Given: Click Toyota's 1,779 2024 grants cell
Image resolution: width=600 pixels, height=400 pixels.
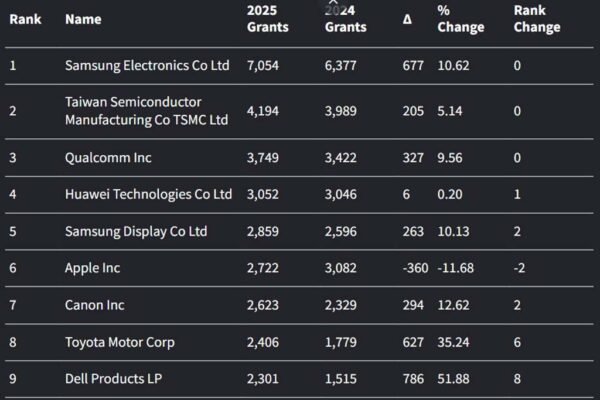Looking at the screenshot, I should pyautogui.click(x=342, y=343).
